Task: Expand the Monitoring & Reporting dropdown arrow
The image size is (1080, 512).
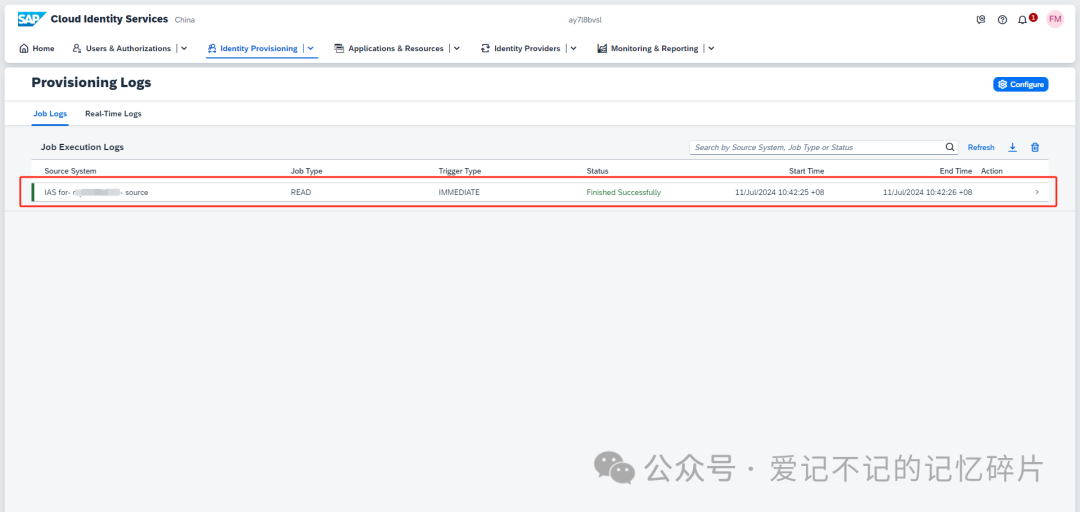Action: pos(712,48)
